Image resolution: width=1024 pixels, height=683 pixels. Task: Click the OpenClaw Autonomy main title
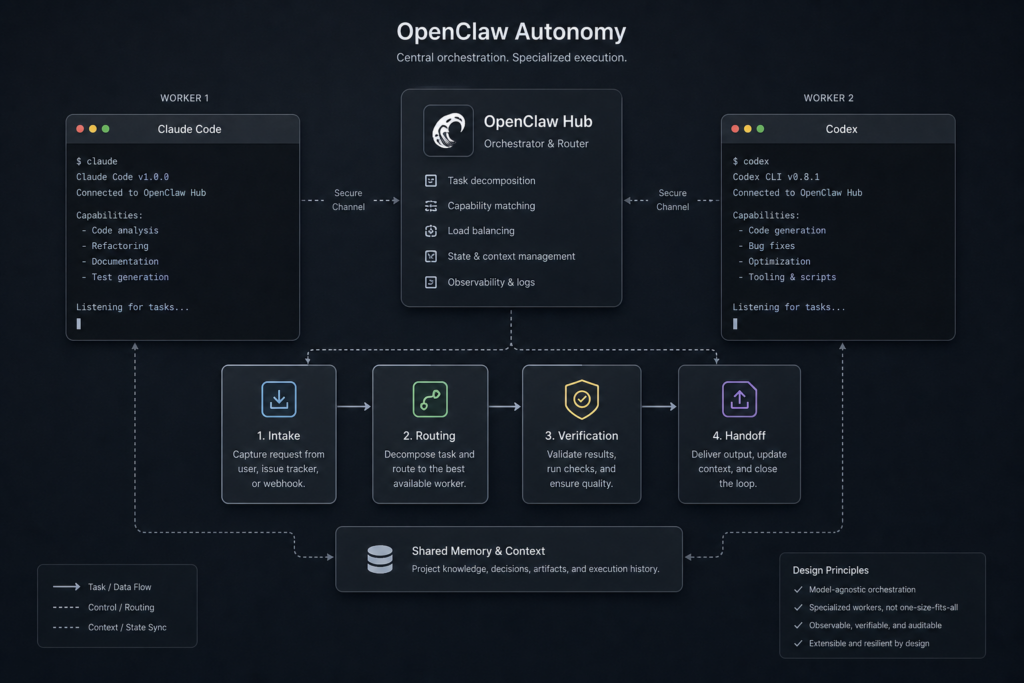point(511,31)
